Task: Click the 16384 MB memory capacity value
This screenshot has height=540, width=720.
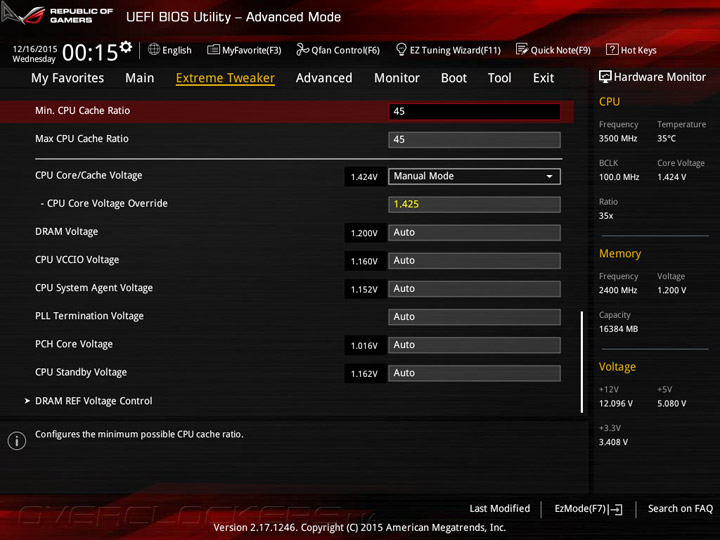Action: (619, 329)
